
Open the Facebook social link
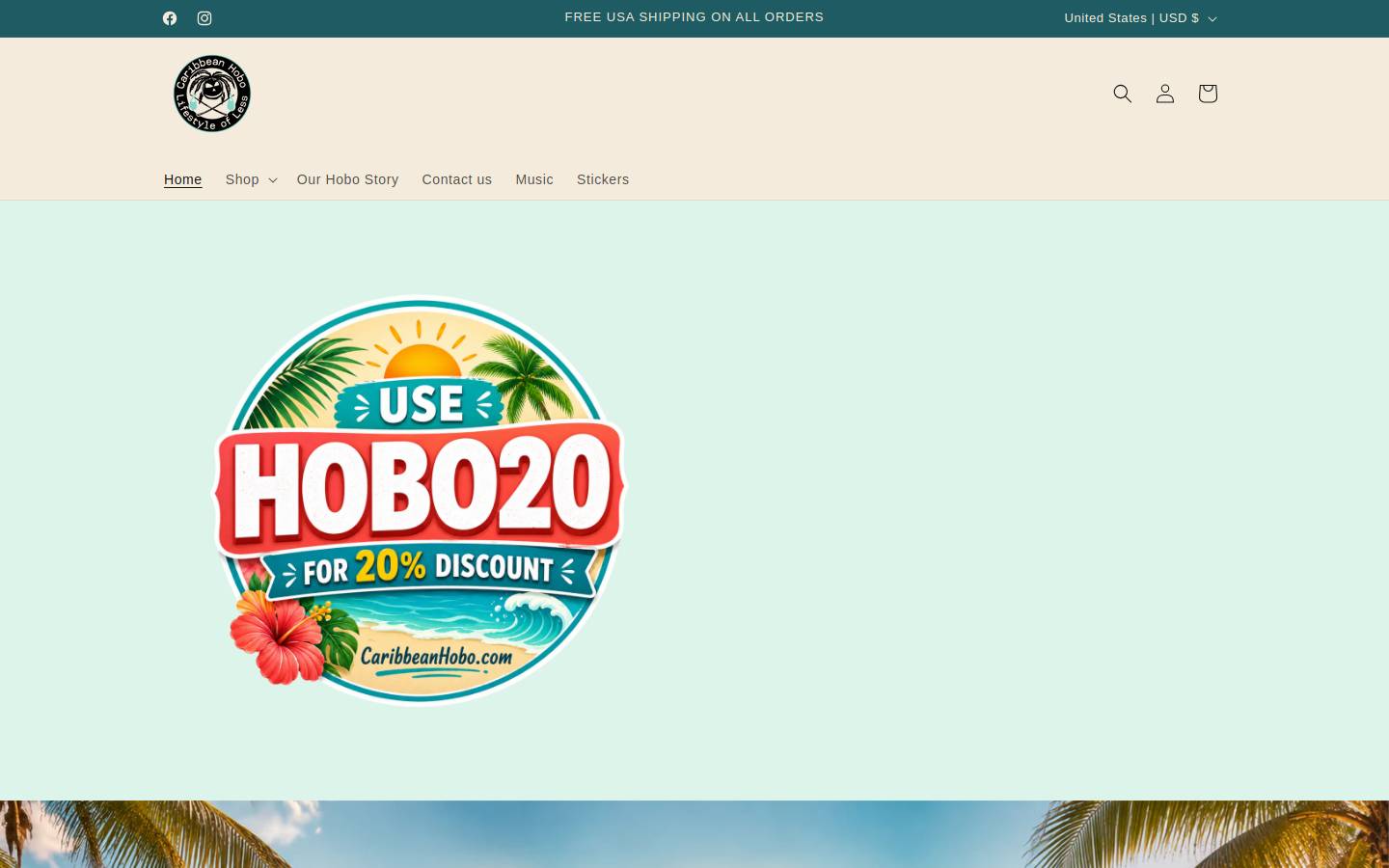tap(170, 18)
